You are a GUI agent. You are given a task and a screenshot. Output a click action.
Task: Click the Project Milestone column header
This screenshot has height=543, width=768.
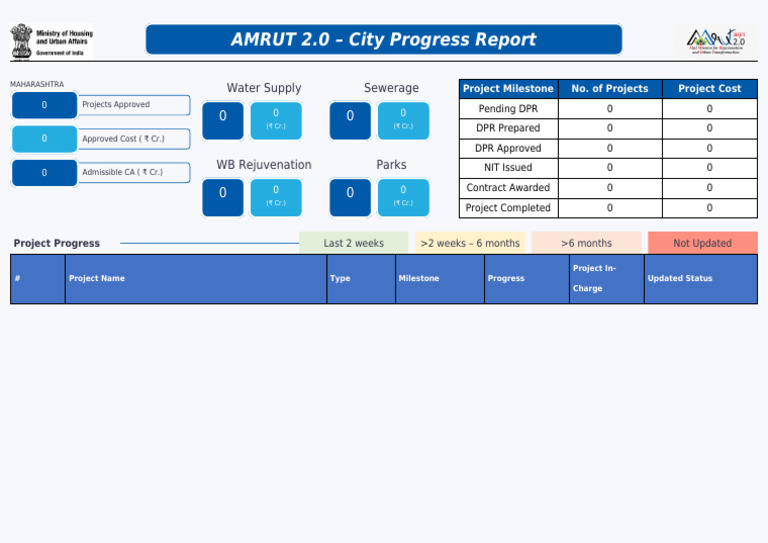point(508,89)
